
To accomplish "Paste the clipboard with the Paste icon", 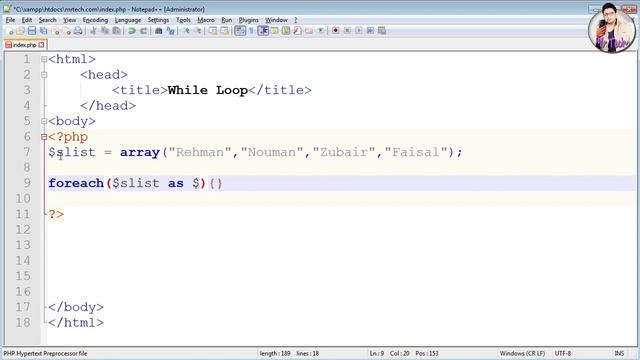I will tap(116, 31).
